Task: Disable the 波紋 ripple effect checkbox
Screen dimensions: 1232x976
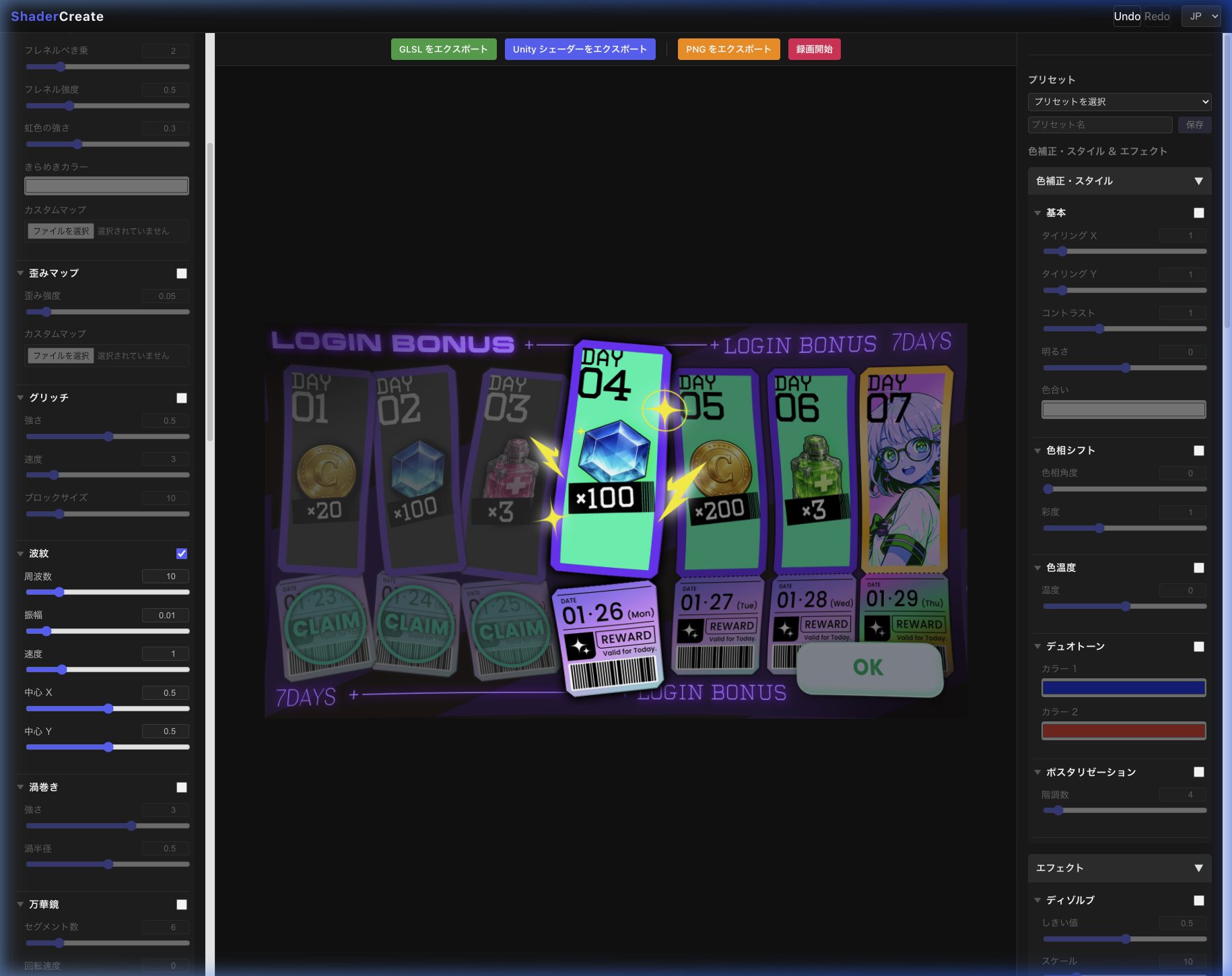Action: [x=182, y=554]
